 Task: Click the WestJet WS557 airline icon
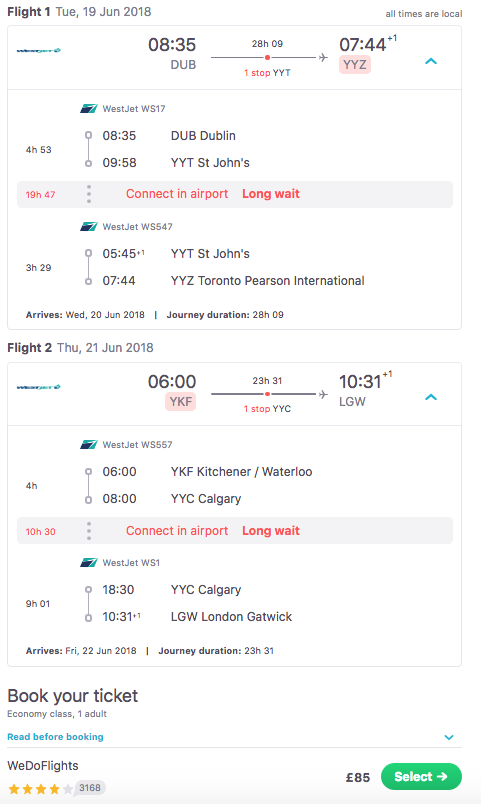(x=88, y=445)
